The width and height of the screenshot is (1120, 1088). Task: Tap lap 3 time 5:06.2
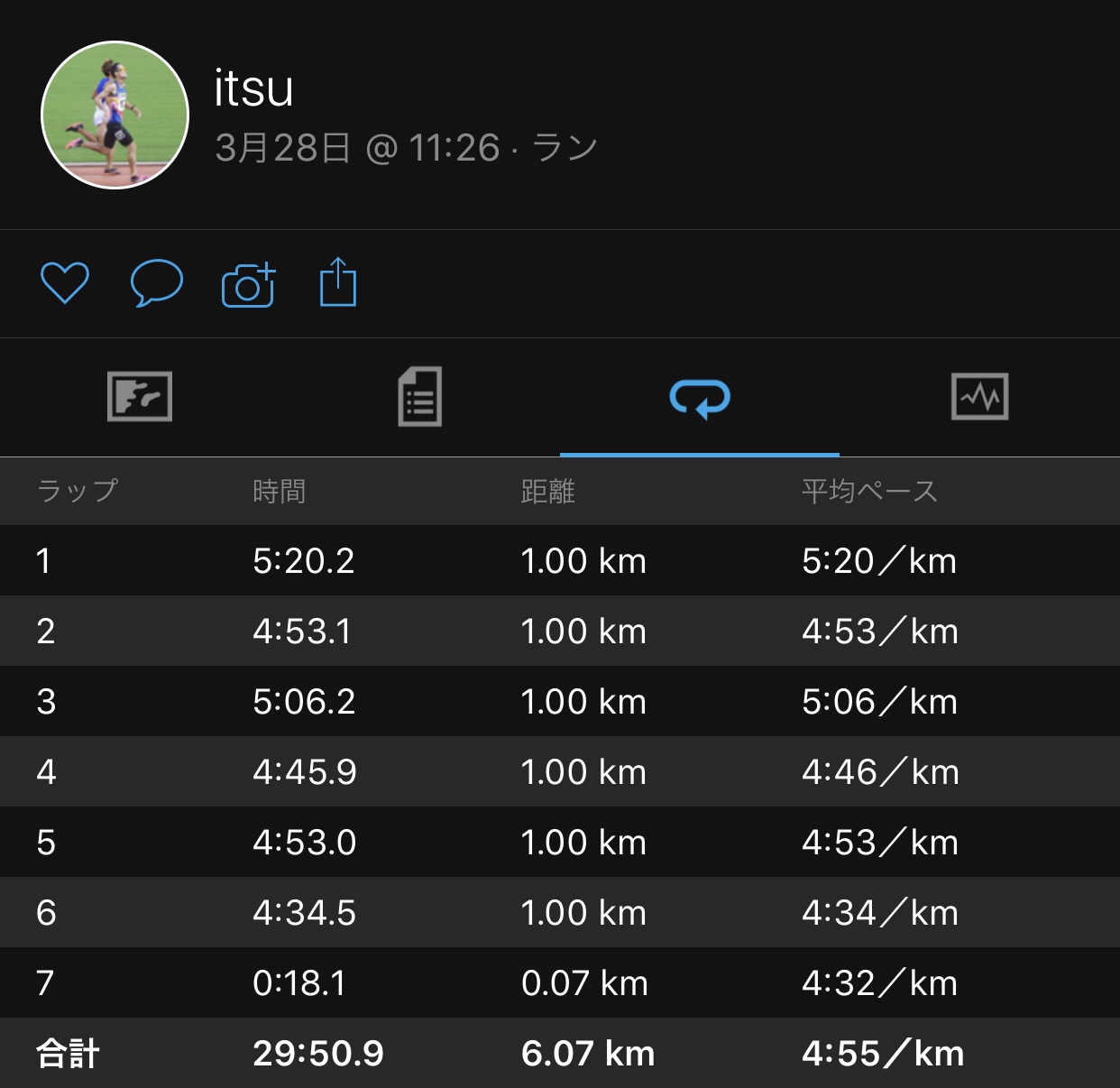click(304, 702)
